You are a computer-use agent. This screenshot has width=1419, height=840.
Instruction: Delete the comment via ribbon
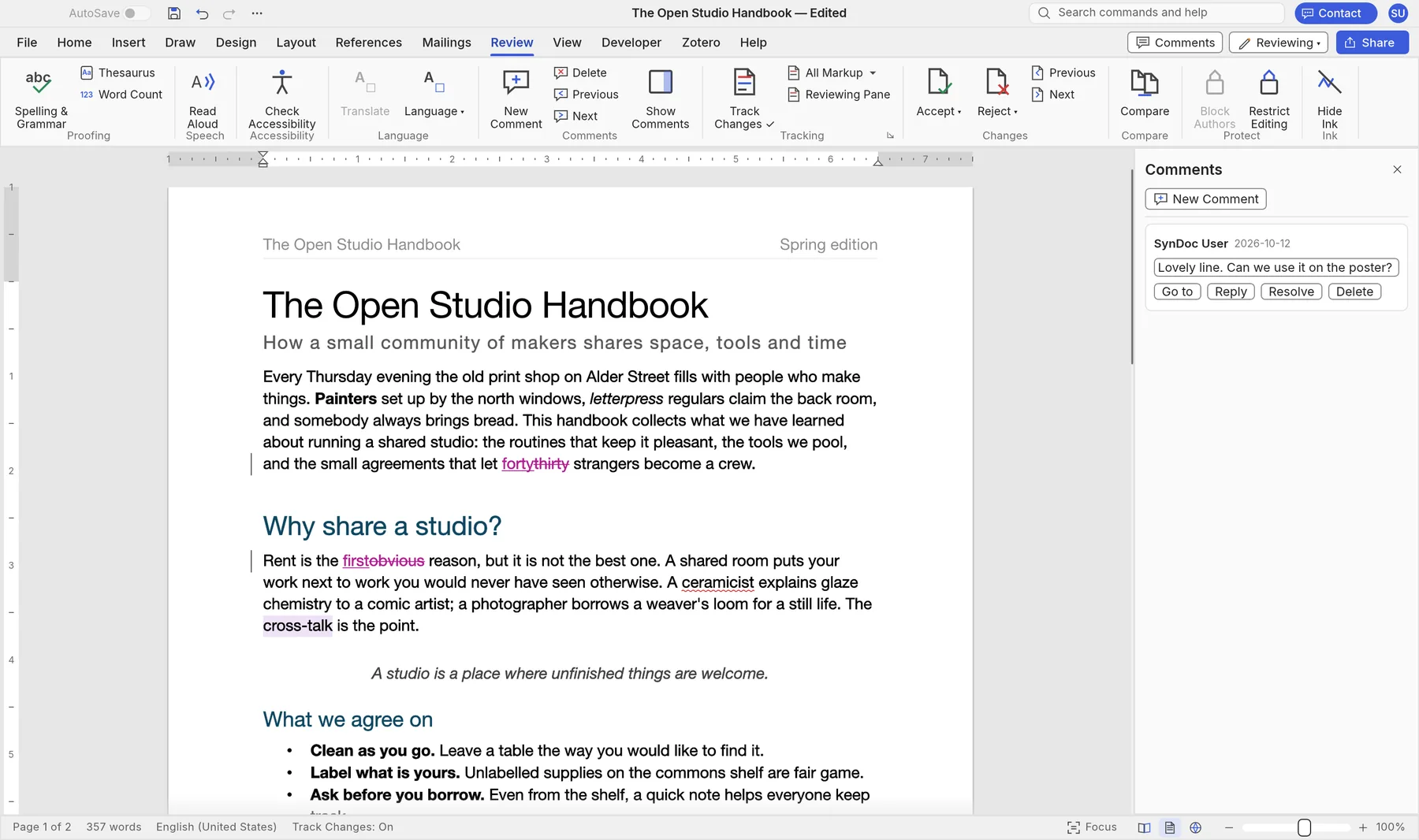click(581, 72)
